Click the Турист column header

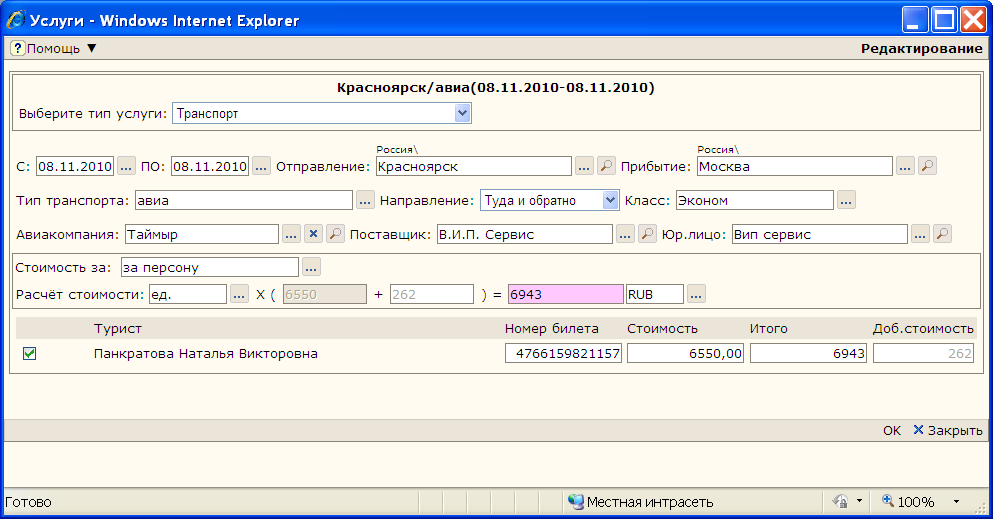pyautogui.click(x=118, y=328)
